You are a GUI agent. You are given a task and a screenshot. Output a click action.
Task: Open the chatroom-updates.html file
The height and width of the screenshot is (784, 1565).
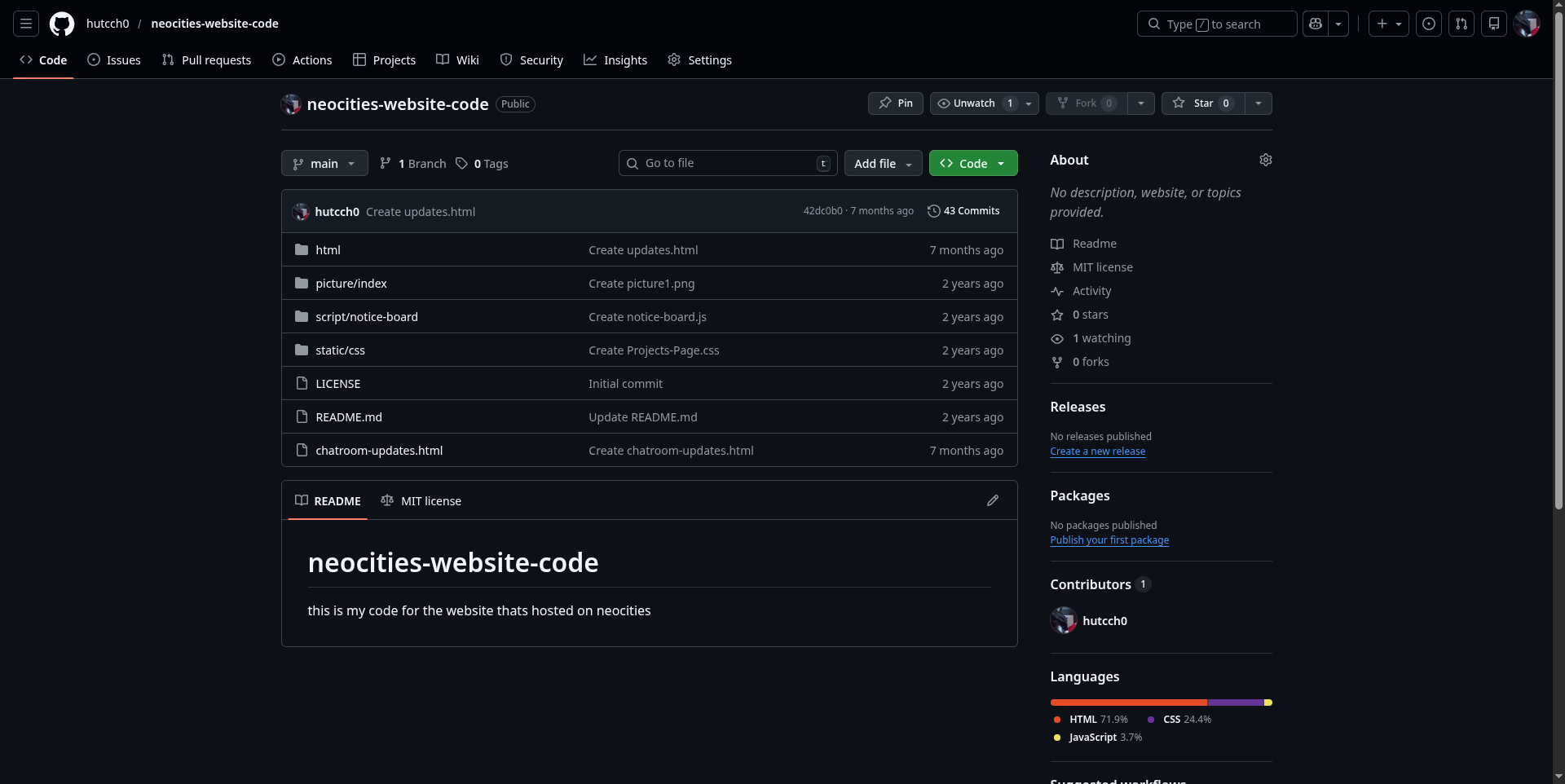pos(380,450)
